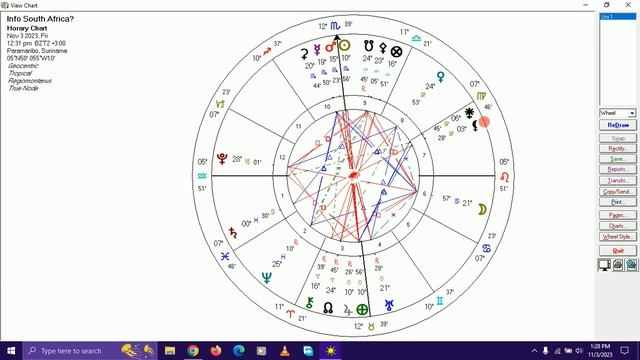Viewport: 640px width, 360px height.
Task: Open Google Chrome from the taskbar
Action: 193,351
